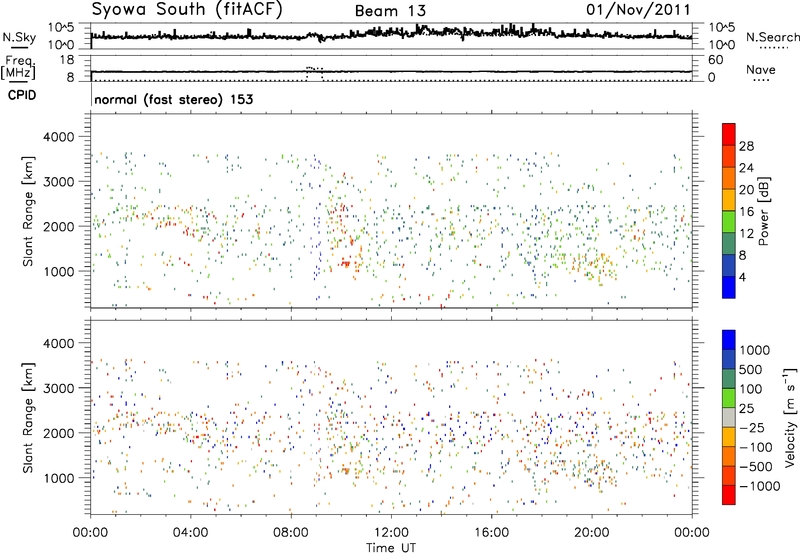This screenshot has width=800, height=554.
Task: Click the 4 tick on Power colorbar
Action: click(x=742, y=277)
